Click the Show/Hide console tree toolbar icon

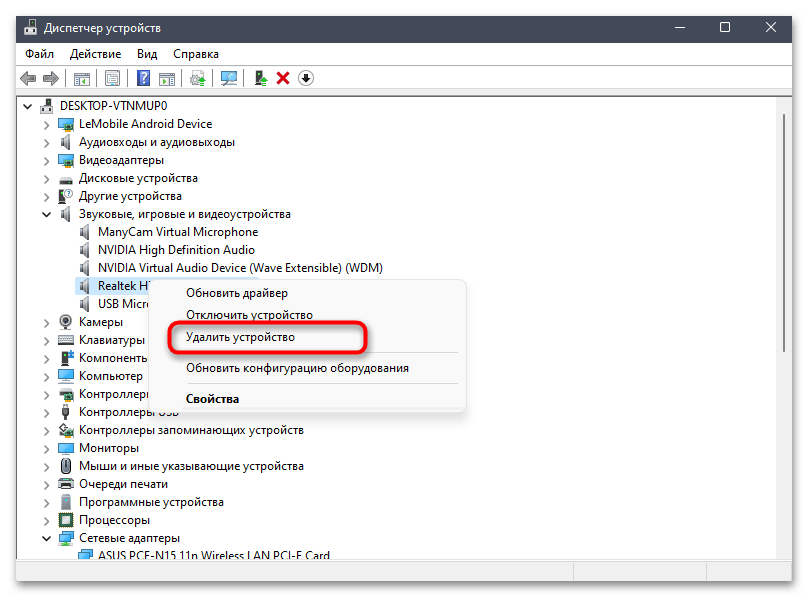coord(82,78)
